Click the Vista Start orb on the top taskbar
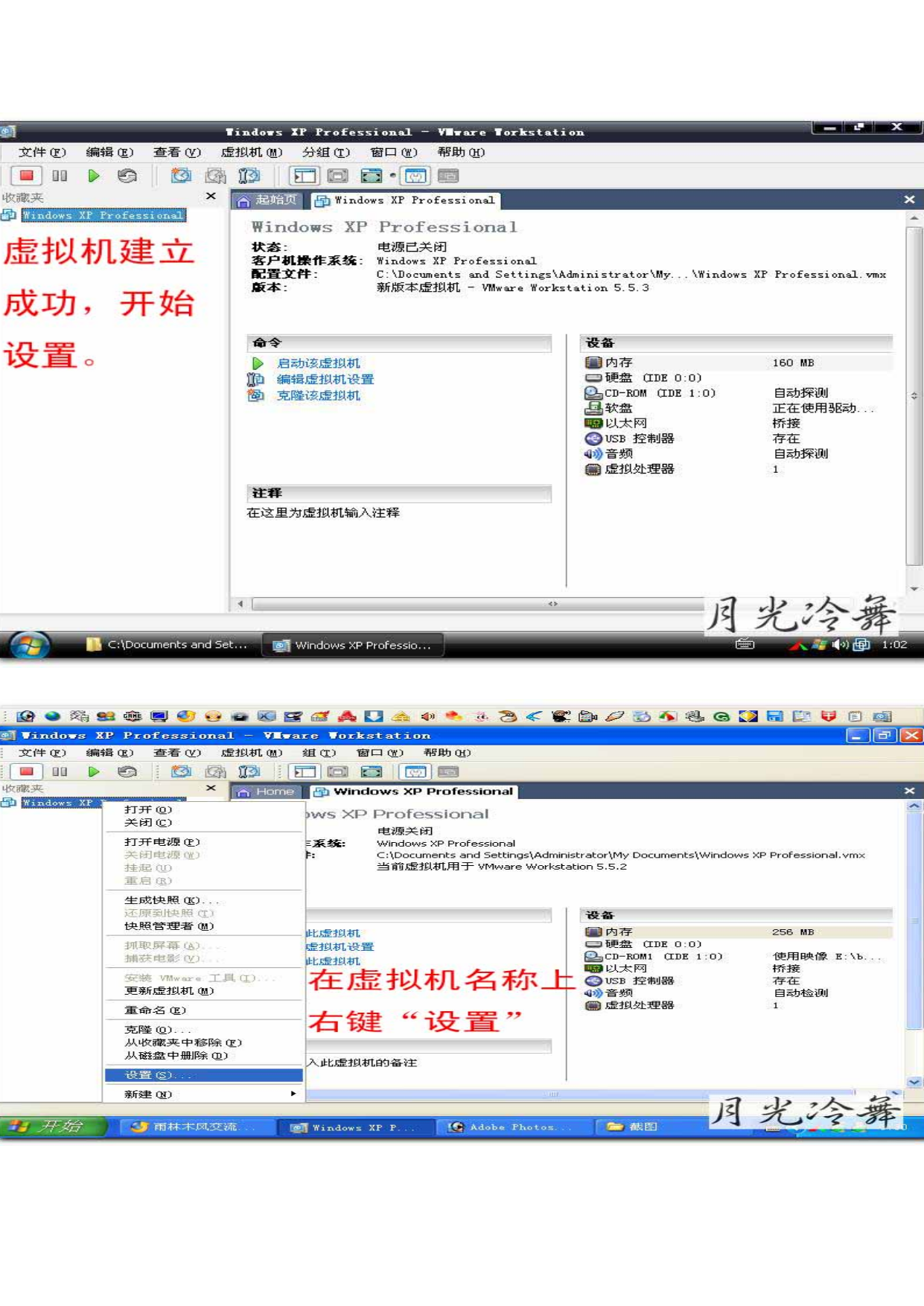This screenshot has height=1306, width=924. click(30, 645)
